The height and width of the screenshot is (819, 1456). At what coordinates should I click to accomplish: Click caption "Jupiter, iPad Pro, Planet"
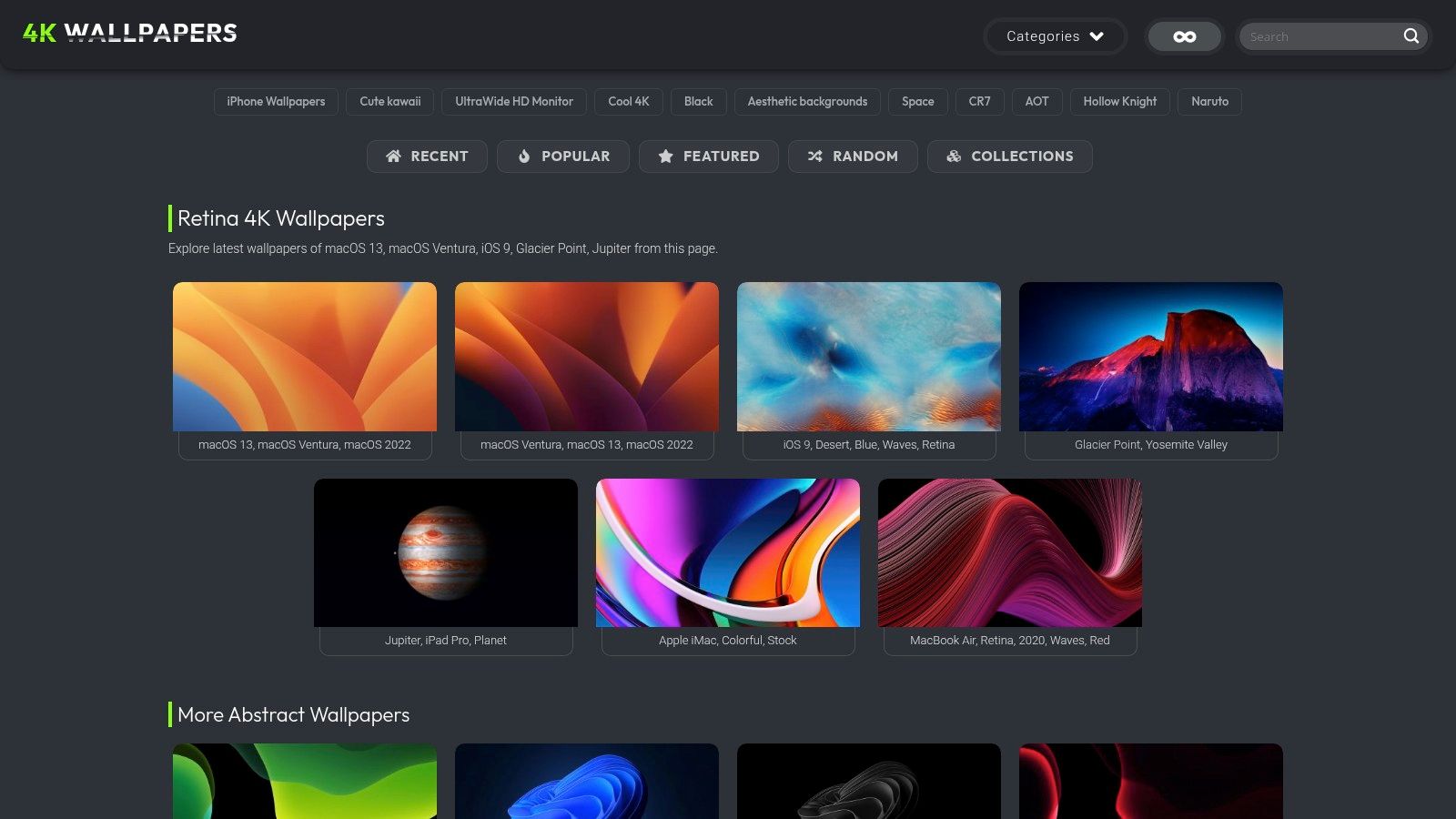pyautogui.click(x=446, y=641)
